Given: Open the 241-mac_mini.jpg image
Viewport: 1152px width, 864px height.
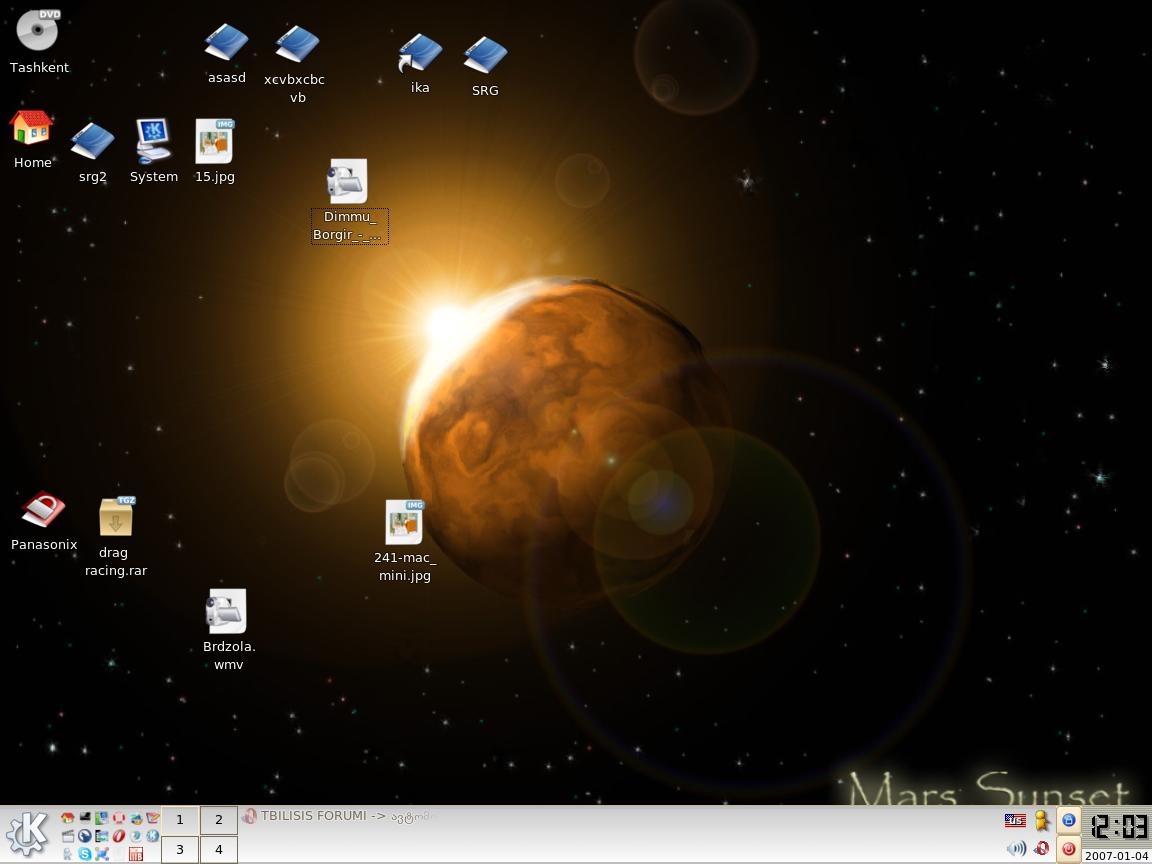Looking at the screenshot, I should tap(405, 523).
